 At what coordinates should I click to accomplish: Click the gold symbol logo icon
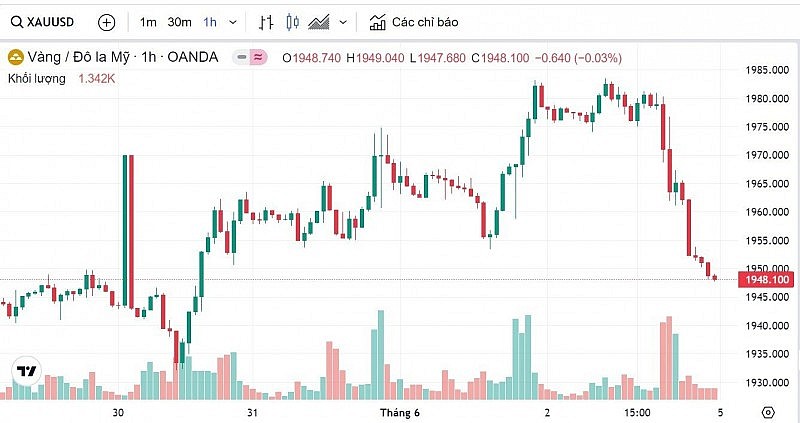coord(15,57)
